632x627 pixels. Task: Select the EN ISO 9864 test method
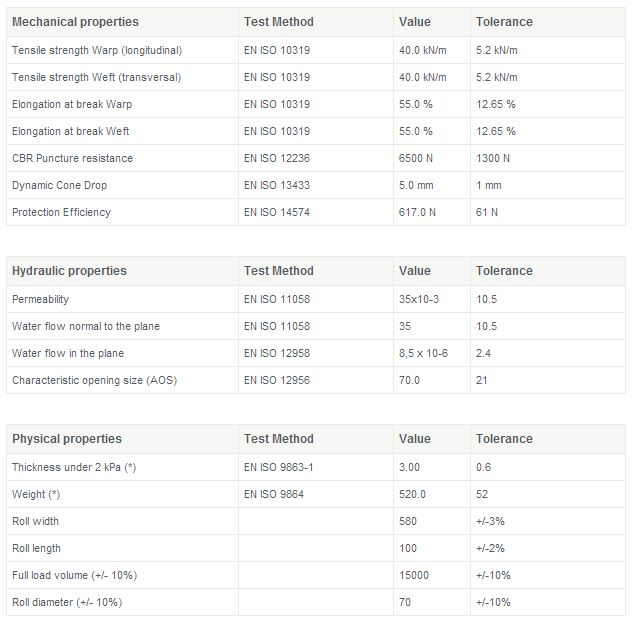point(274,494)
